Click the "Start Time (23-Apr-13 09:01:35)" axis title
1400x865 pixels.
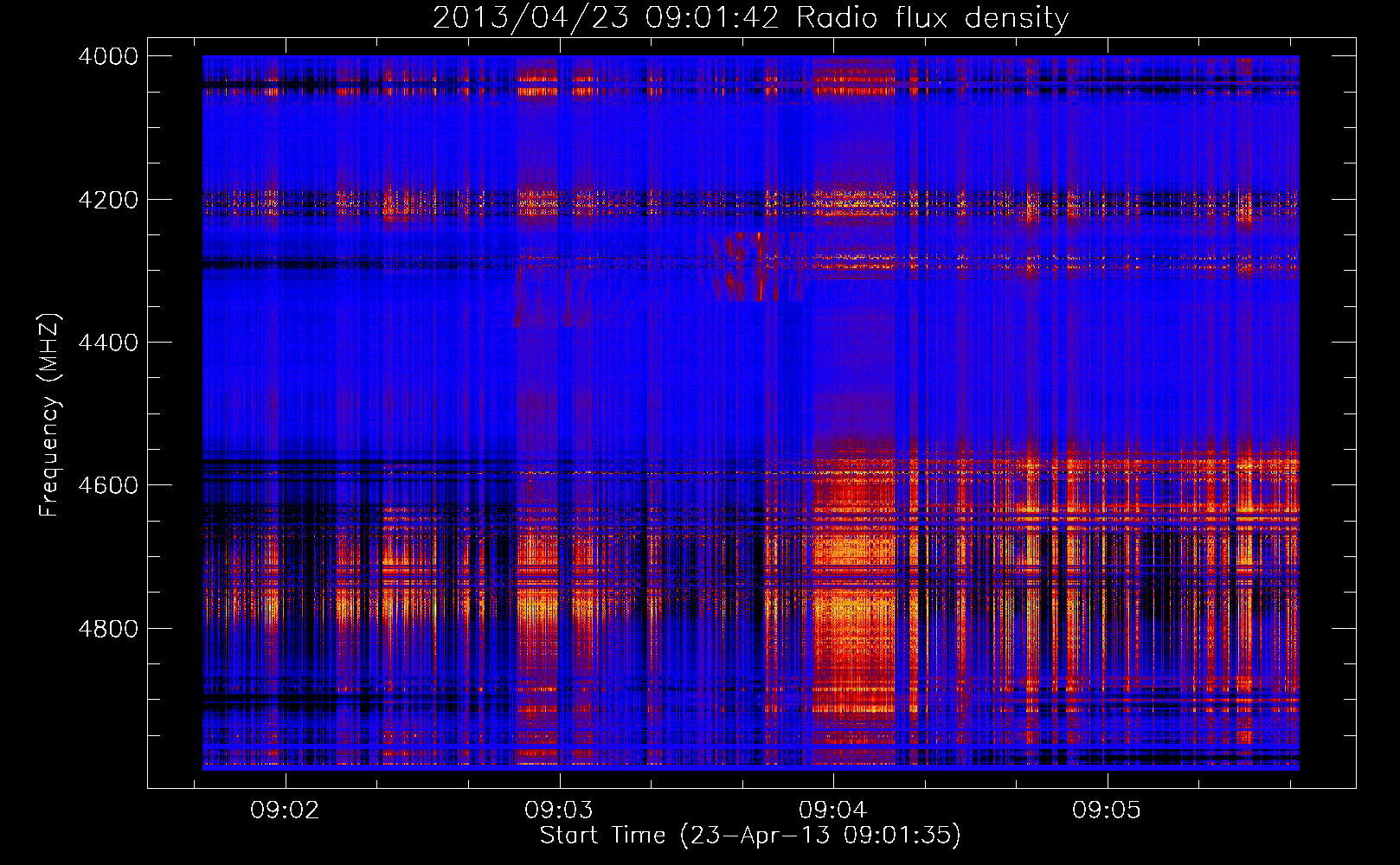point(750,836)
